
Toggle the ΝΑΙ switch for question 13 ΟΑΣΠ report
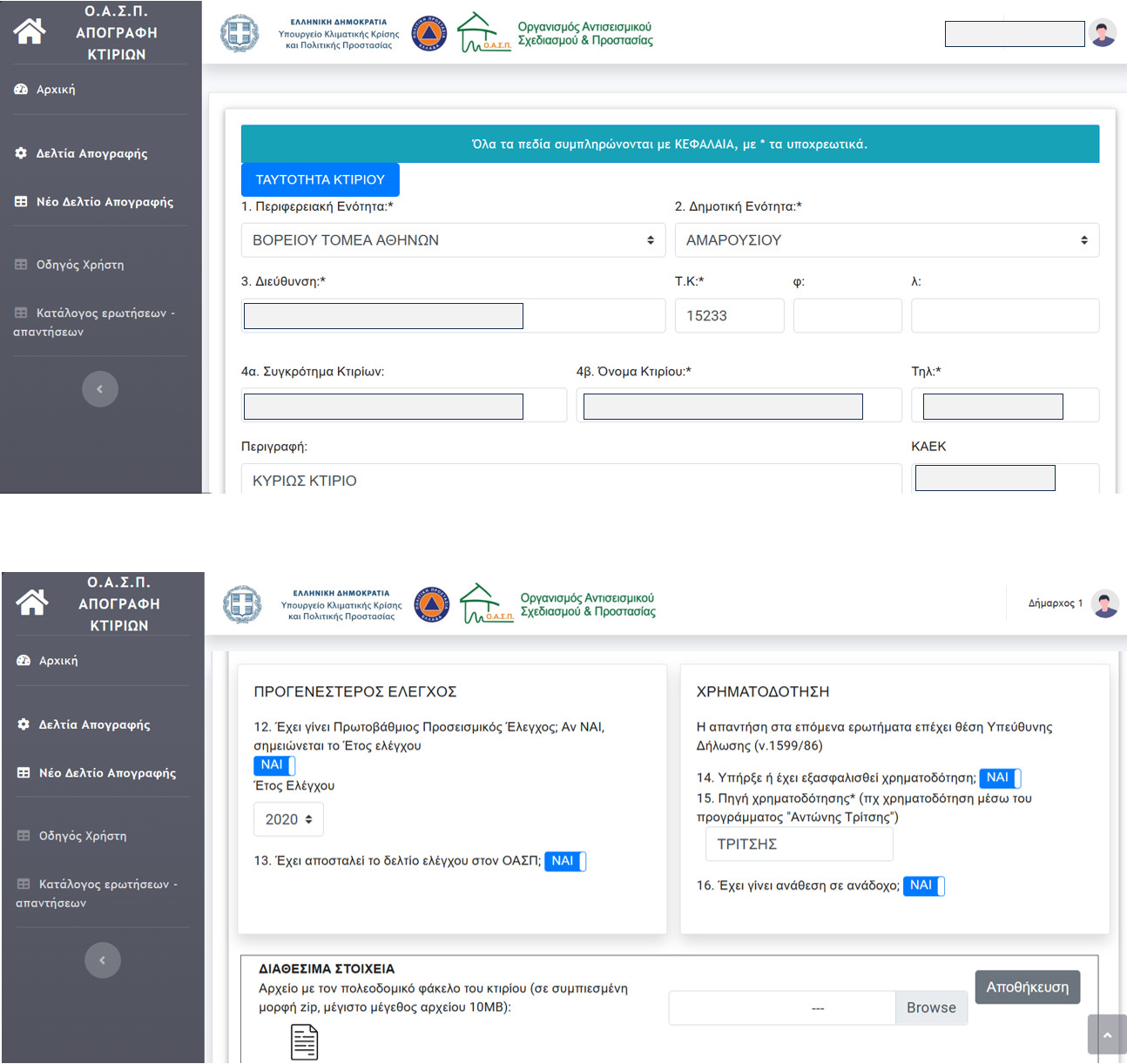click(565, 861)
